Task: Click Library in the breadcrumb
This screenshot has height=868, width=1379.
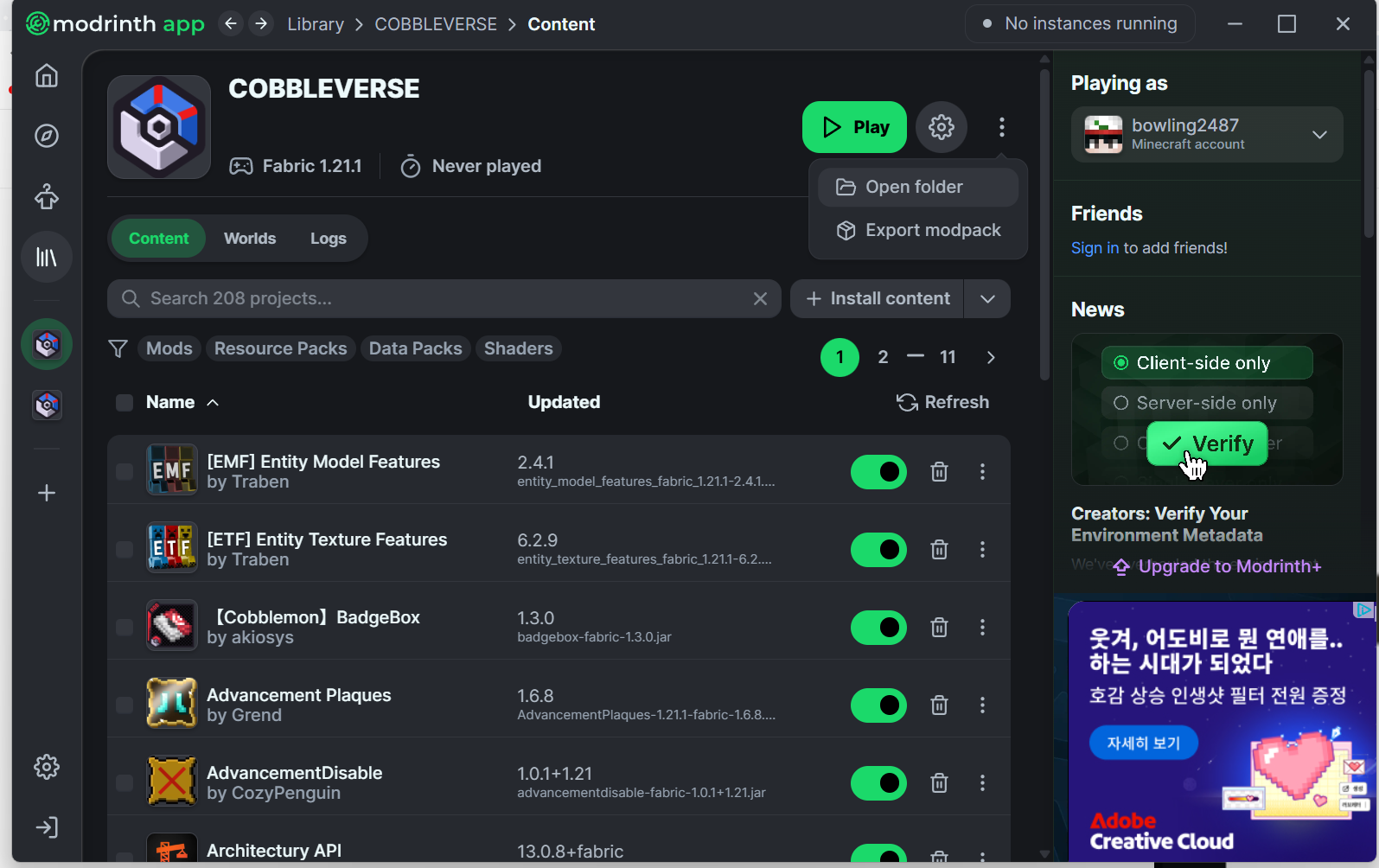Action: click(x=316, y=24)
